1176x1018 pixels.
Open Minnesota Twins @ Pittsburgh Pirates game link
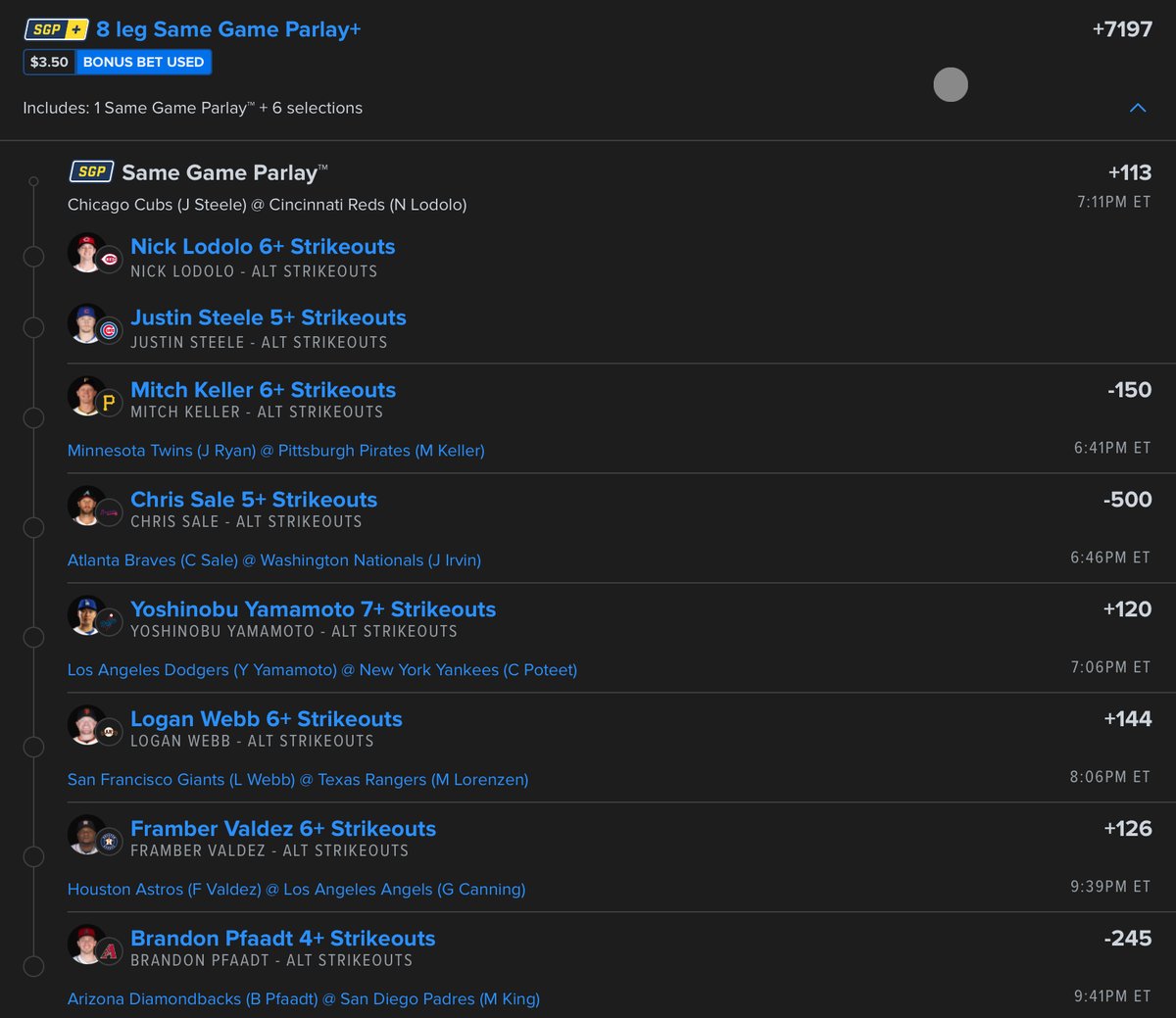(276, 451)
